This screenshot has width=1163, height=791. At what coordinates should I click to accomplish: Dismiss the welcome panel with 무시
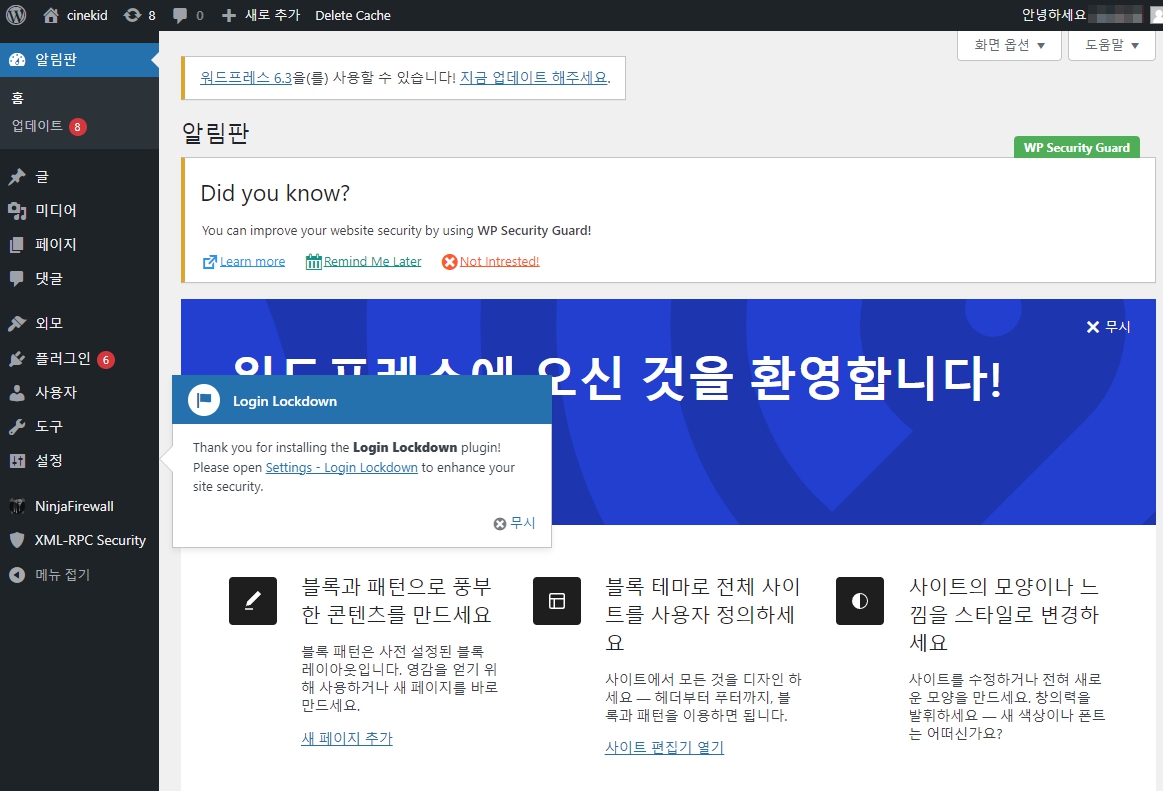pos(1108,327)
